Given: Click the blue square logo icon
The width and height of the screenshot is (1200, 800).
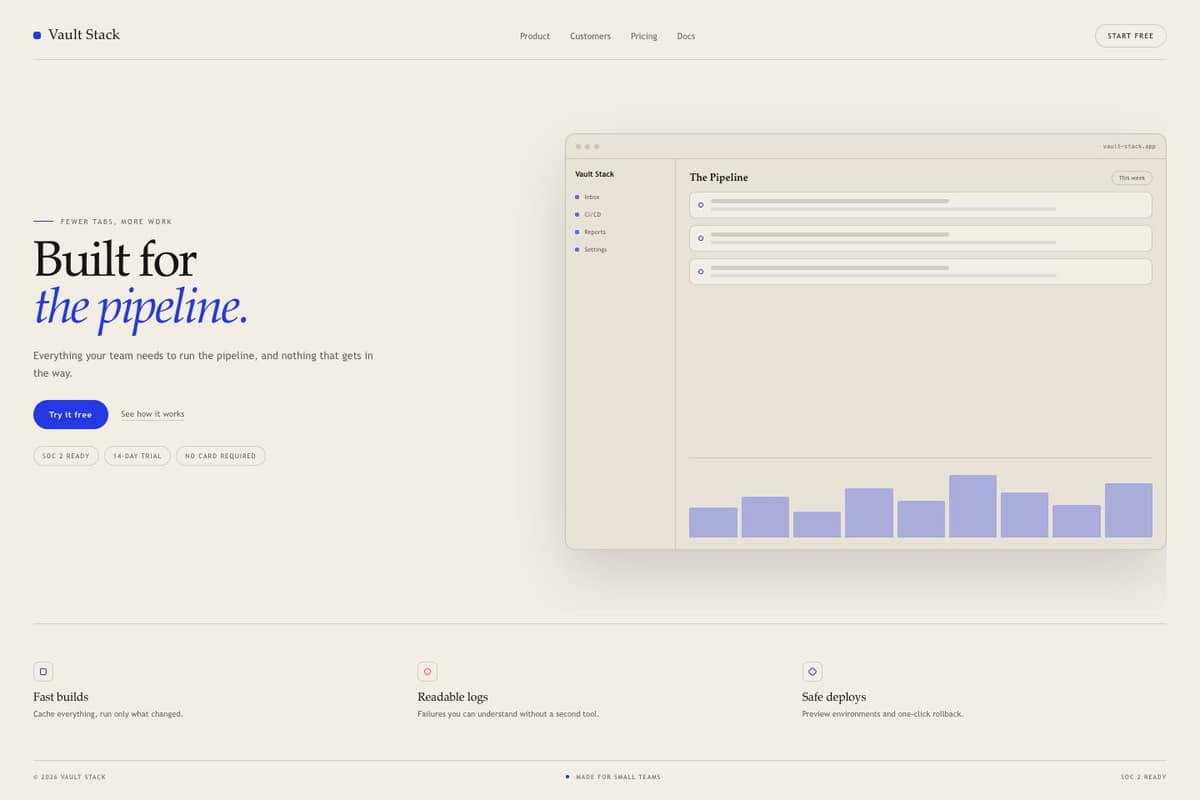Looking at the screenshot, I should pyautogui.click(x=37, y=35).
